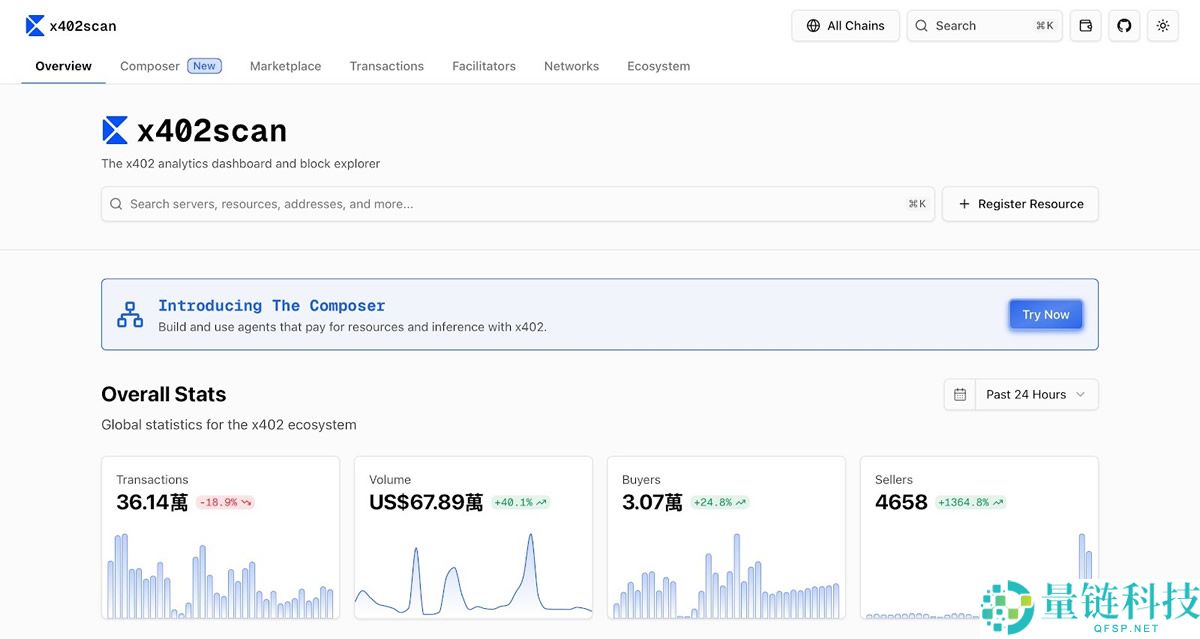Viewport: 1200px width, 639px height.
Task: Toggle the light/dark theme sun icon
Action: click(x=1162, y=26)
